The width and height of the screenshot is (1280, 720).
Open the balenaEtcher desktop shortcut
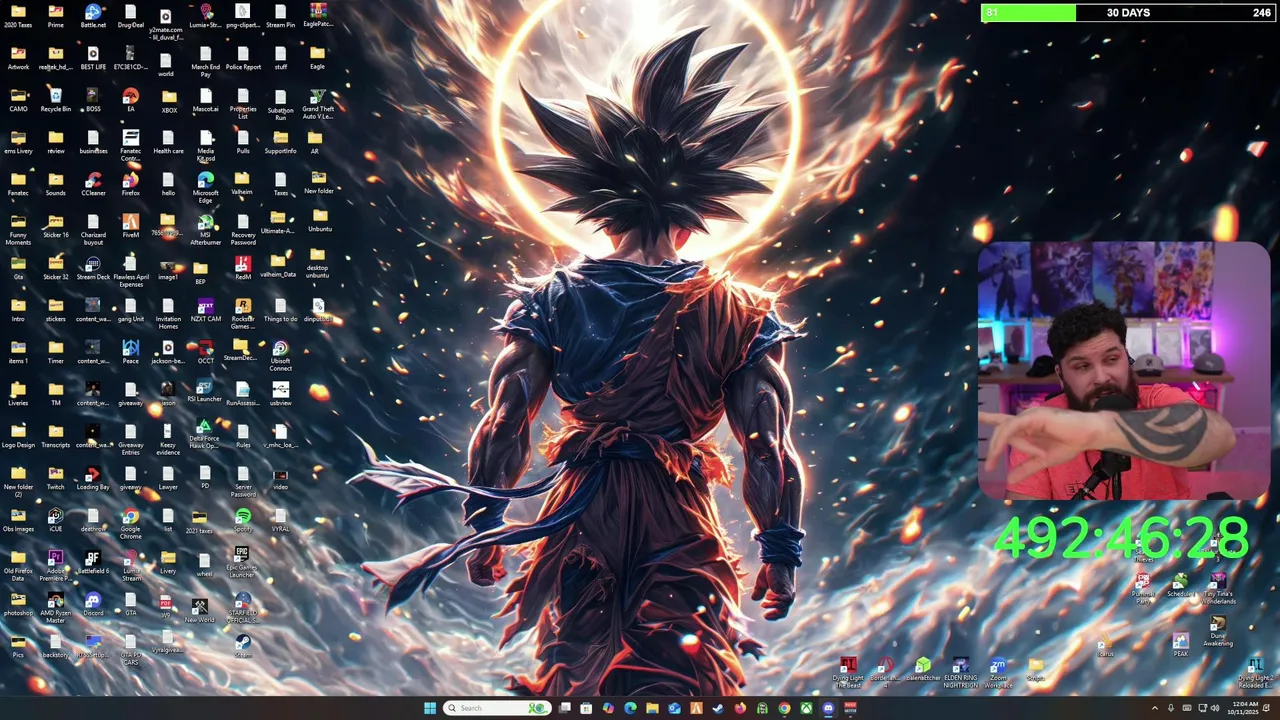point(923,670)
